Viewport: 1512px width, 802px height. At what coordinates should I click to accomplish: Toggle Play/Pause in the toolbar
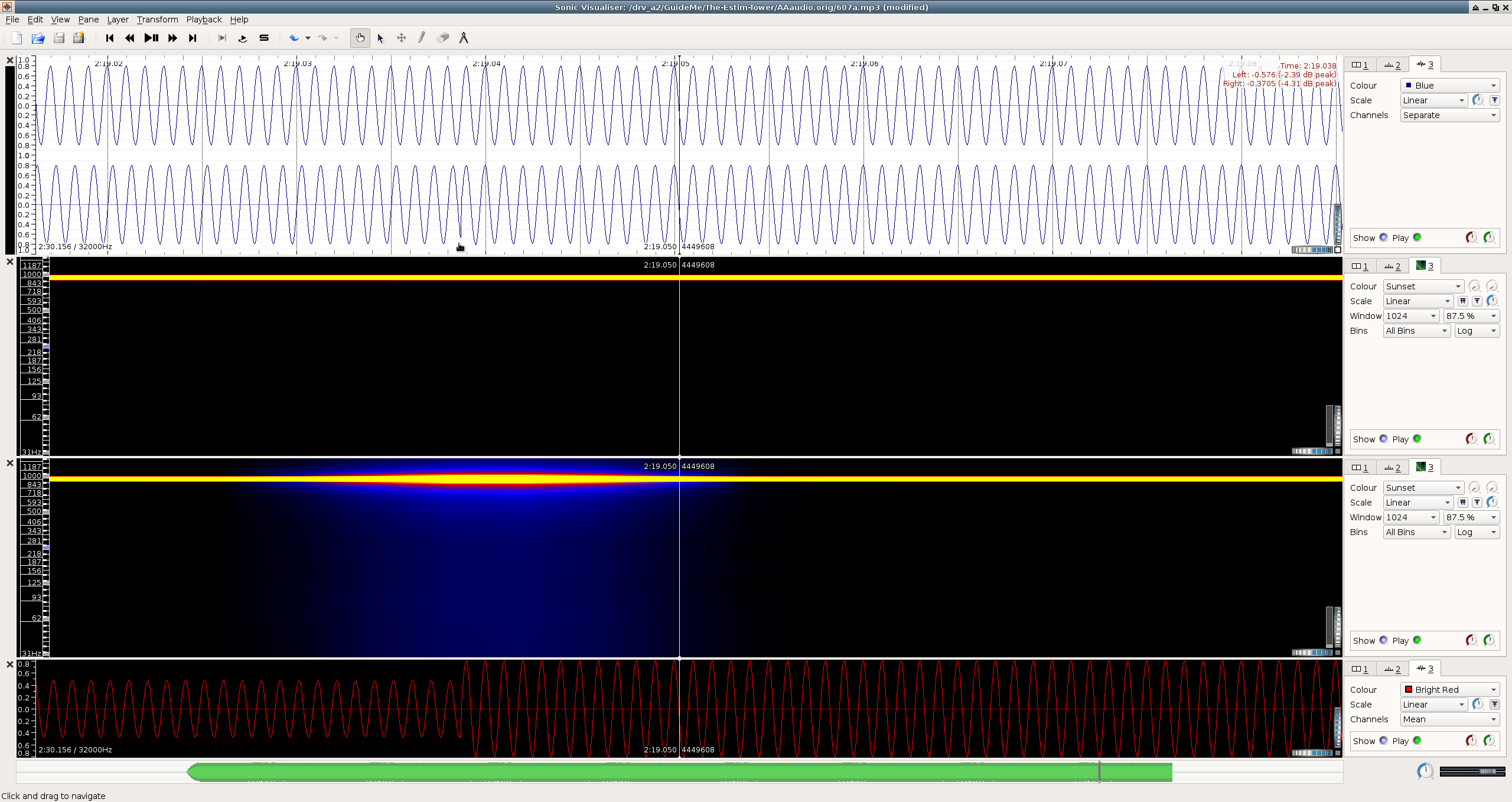click(x=151, y=38)
